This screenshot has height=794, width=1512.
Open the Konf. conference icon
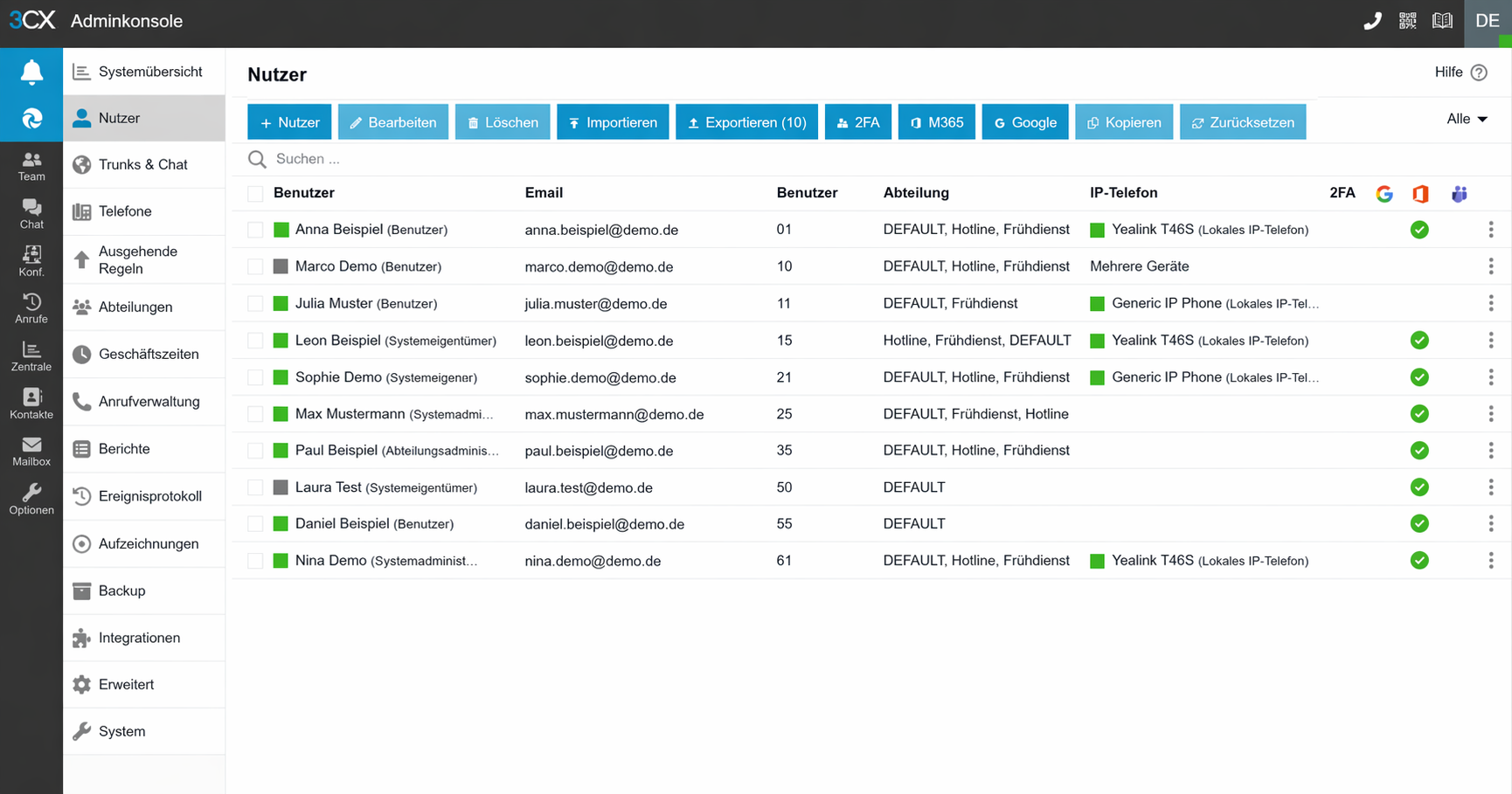(x=31, y=260)
